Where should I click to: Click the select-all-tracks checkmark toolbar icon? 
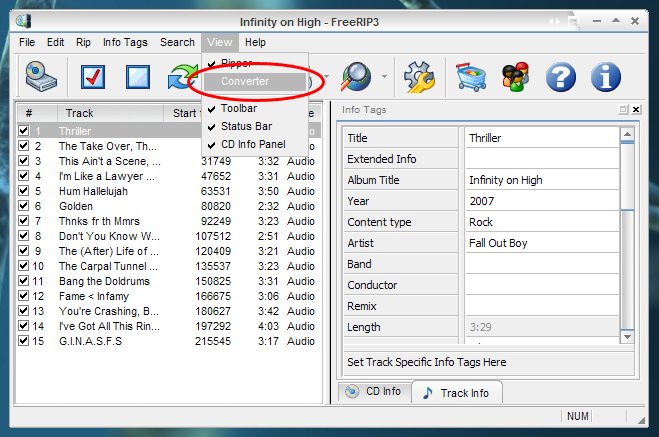[93, 76]
